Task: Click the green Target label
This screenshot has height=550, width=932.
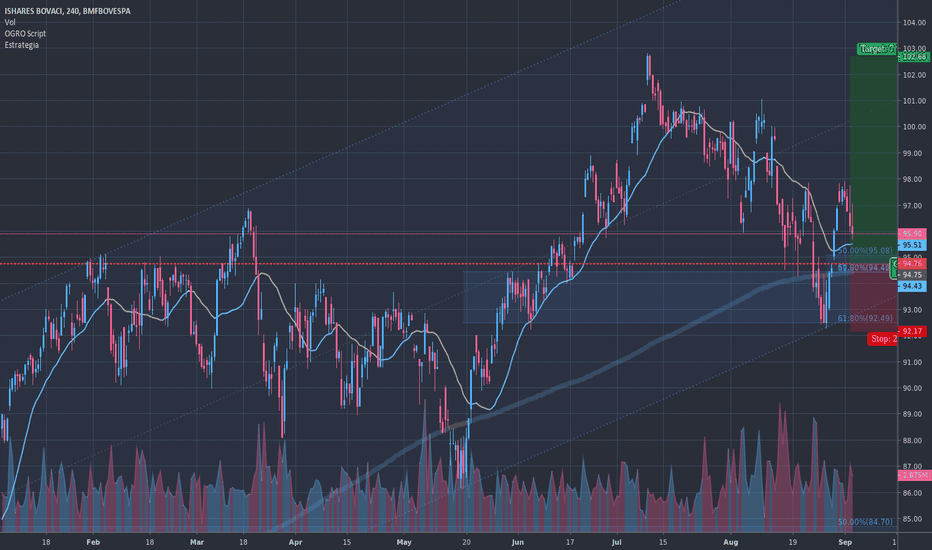Action: [877, 49]
